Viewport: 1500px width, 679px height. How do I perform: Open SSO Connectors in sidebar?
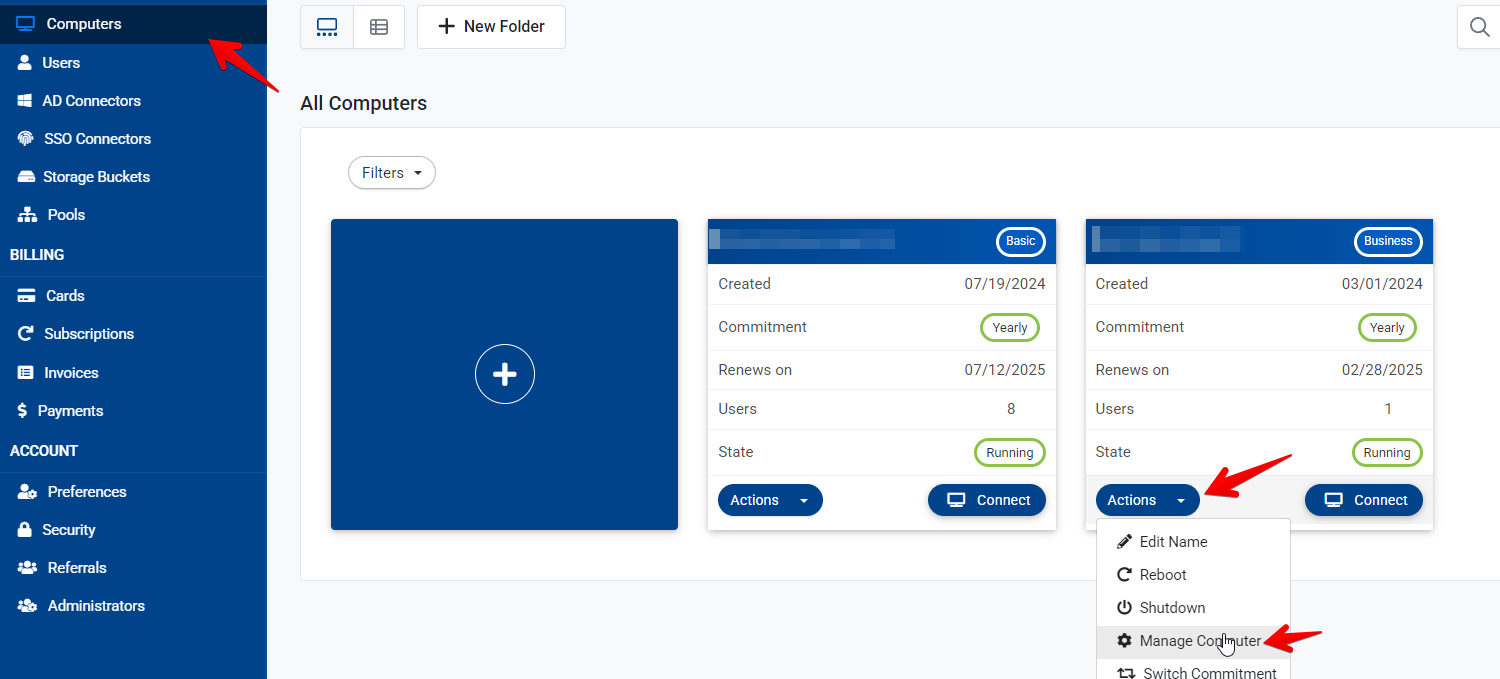point(97,139)
